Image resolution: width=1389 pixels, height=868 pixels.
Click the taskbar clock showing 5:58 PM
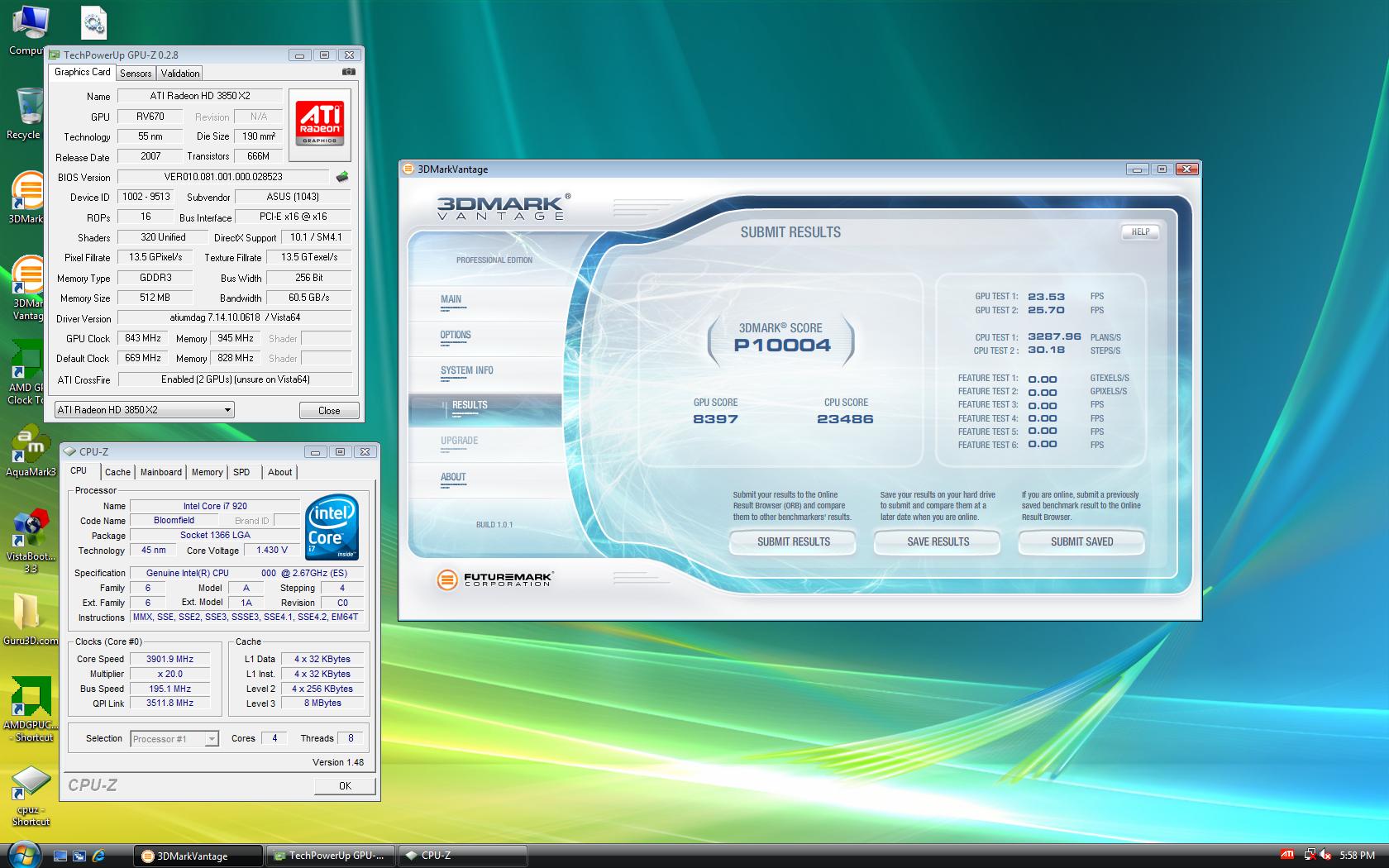1358,856
